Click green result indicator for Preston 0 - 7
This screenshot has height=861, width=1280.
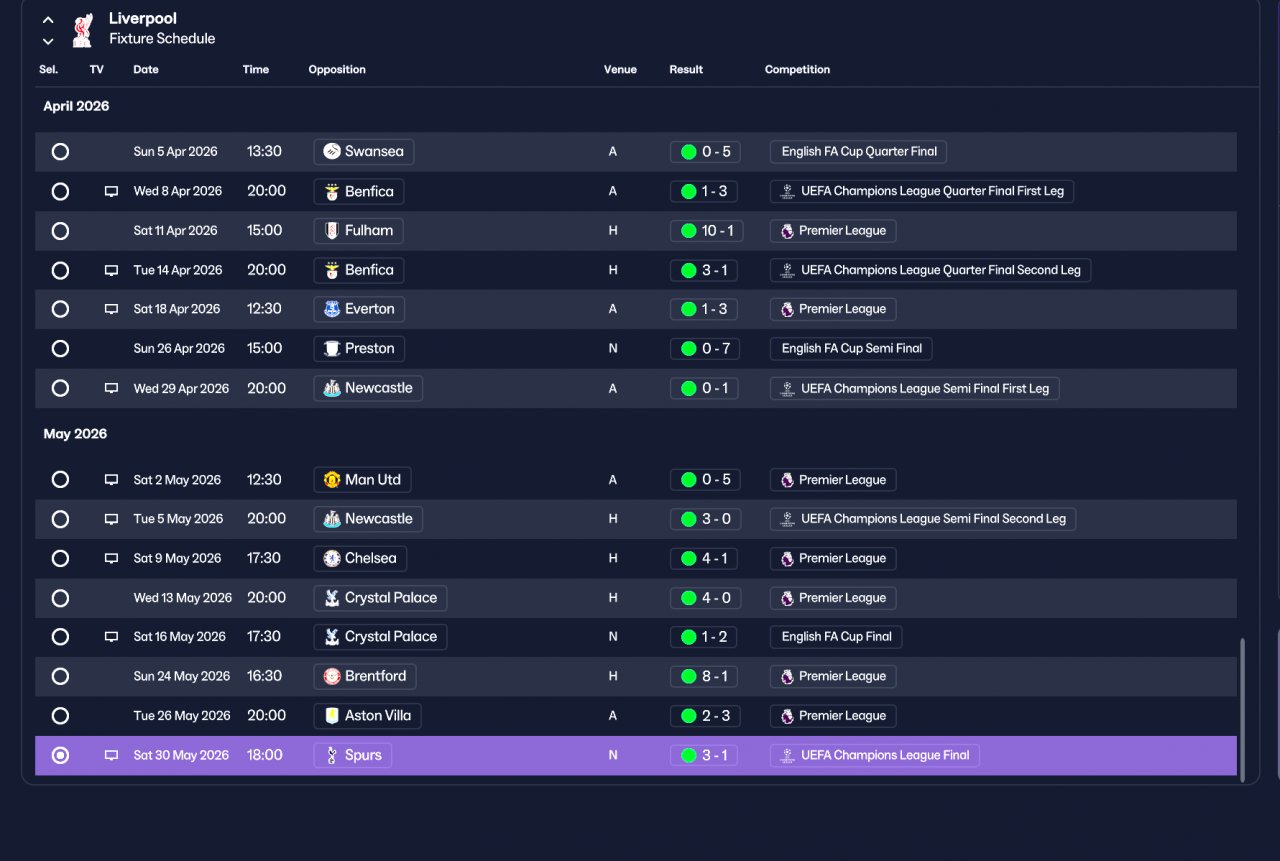coord(688,349)
